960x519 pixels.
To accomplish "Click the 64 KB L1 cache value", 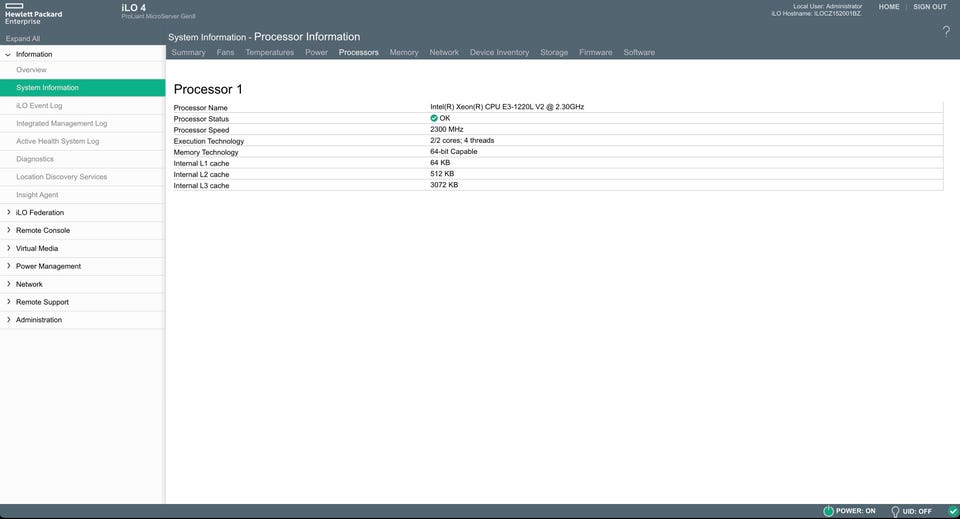I will [x=440, y=162].
